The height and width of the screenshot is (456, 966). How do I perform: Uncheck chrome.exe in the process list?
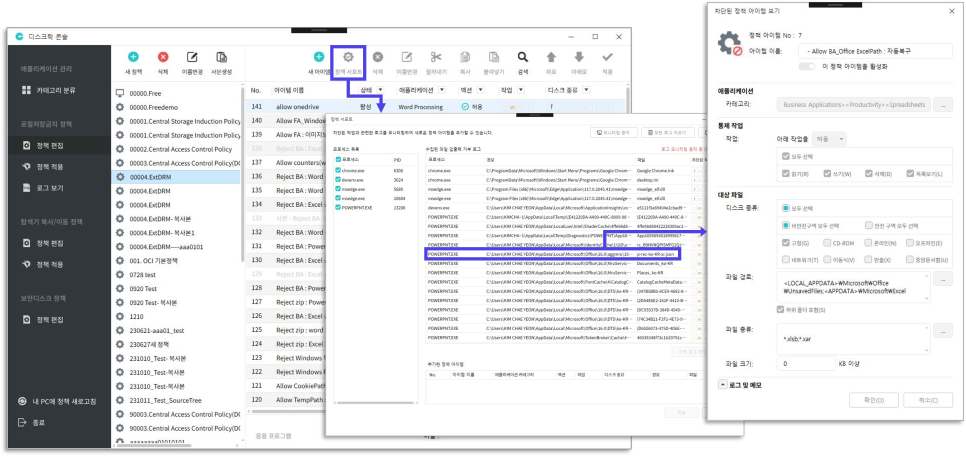coord(337,169)
